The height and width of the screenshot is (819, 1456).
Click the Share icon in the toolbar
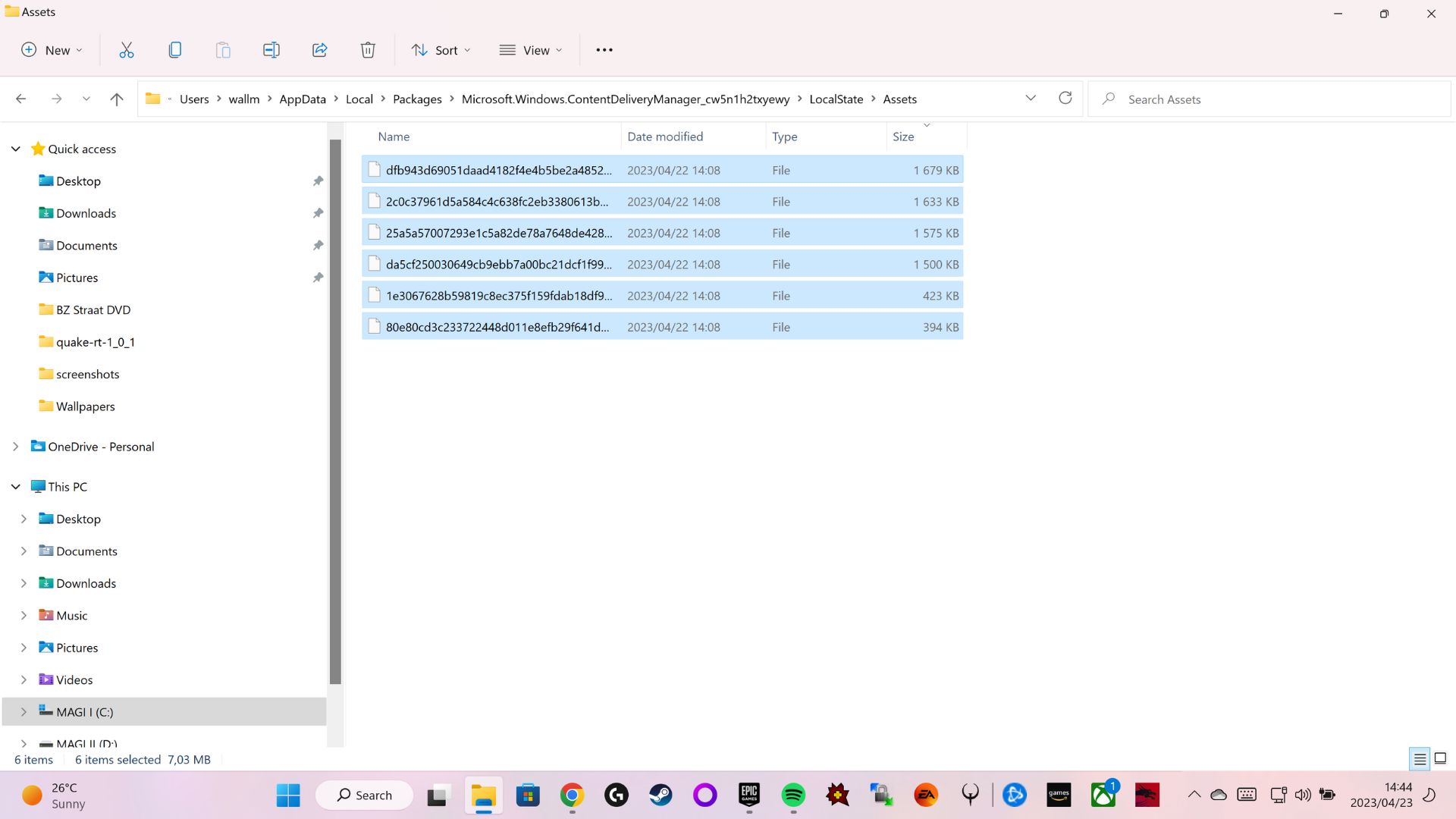click(319, 49)
